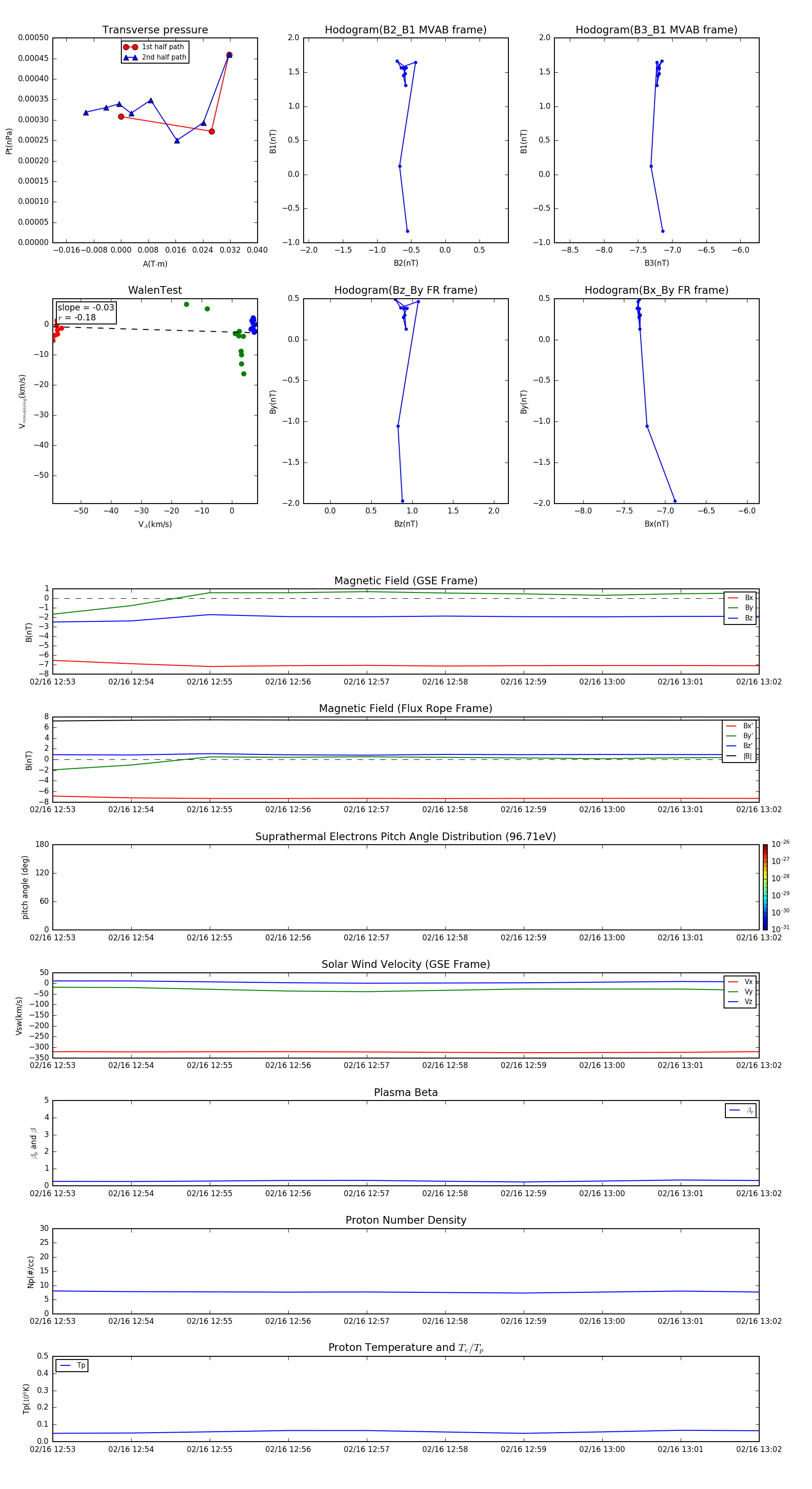Image resolution: width=812 pixels, height=1489 pixels.
Task: Click the 'Vremaining(km/s)' y-axis label
Action: point(22,401)
